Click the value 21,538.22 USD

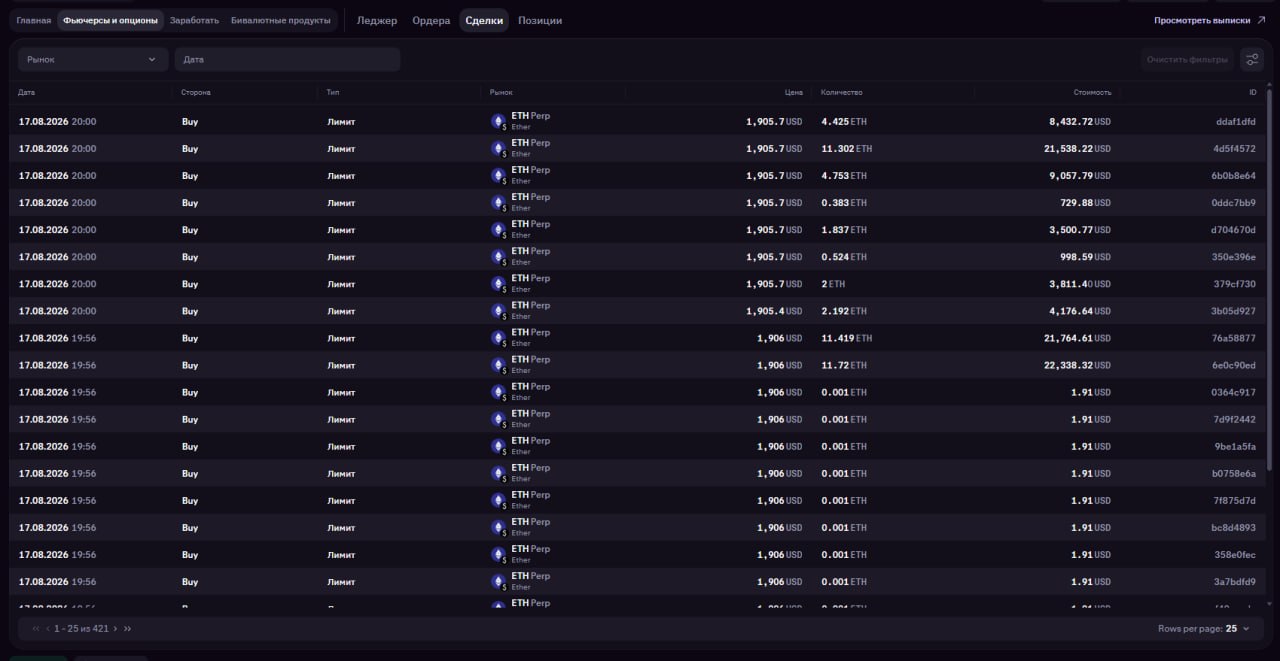1077,149
